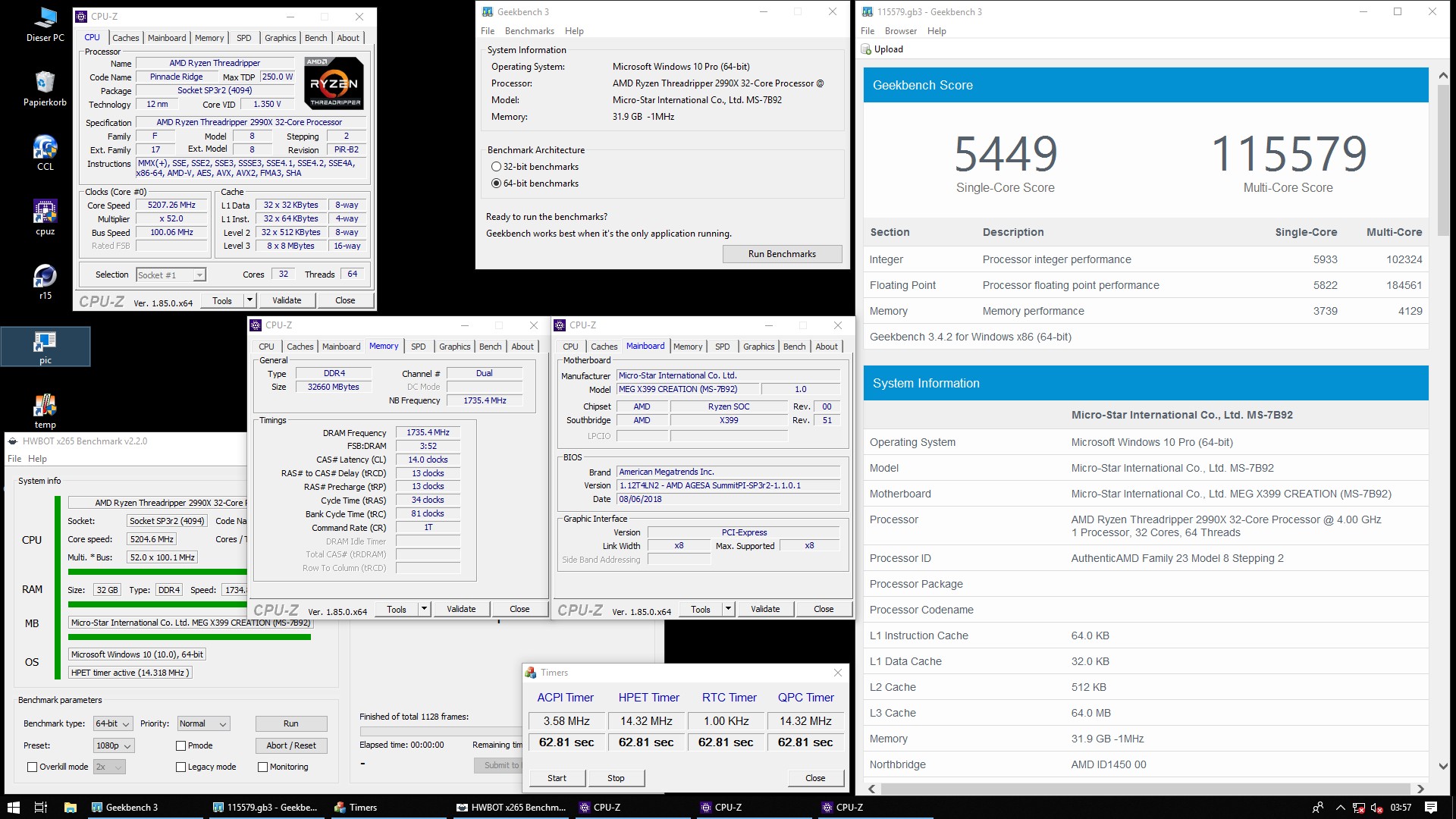Open Task View on taskbar
The height and width of the screenshot is (819, 1456).
click(x=41, y=807)
